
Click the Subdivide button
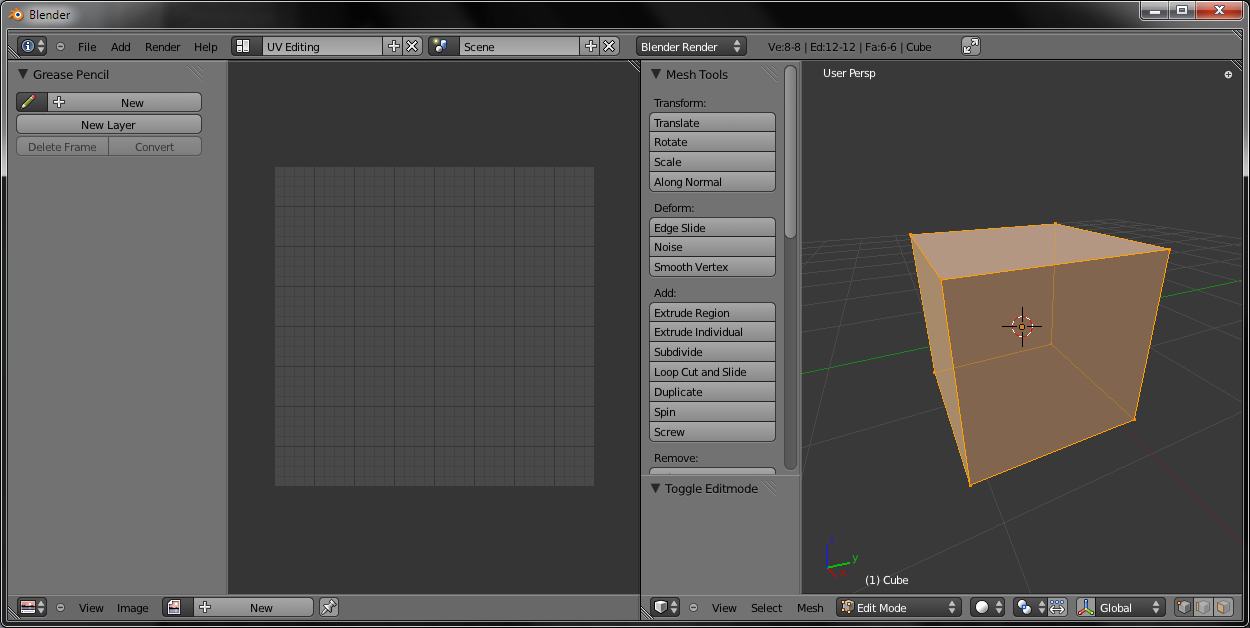coord(712,352)
